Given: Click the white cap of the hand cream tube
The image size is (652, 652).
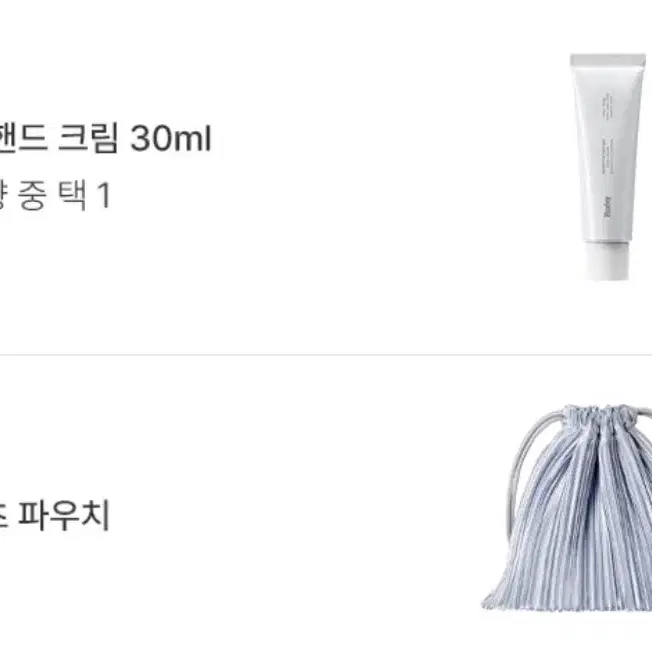Looking at the screenshot, I should point(608,261).
